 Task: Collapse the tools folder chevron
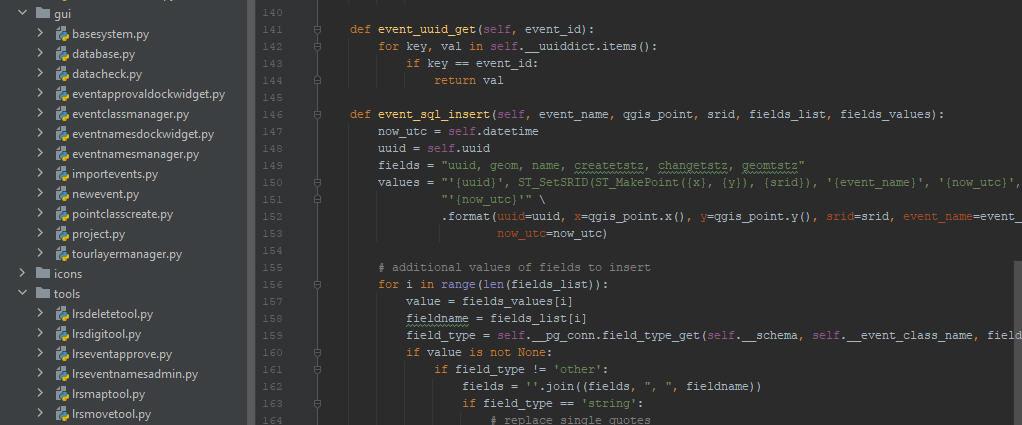[x=22, y=294]
